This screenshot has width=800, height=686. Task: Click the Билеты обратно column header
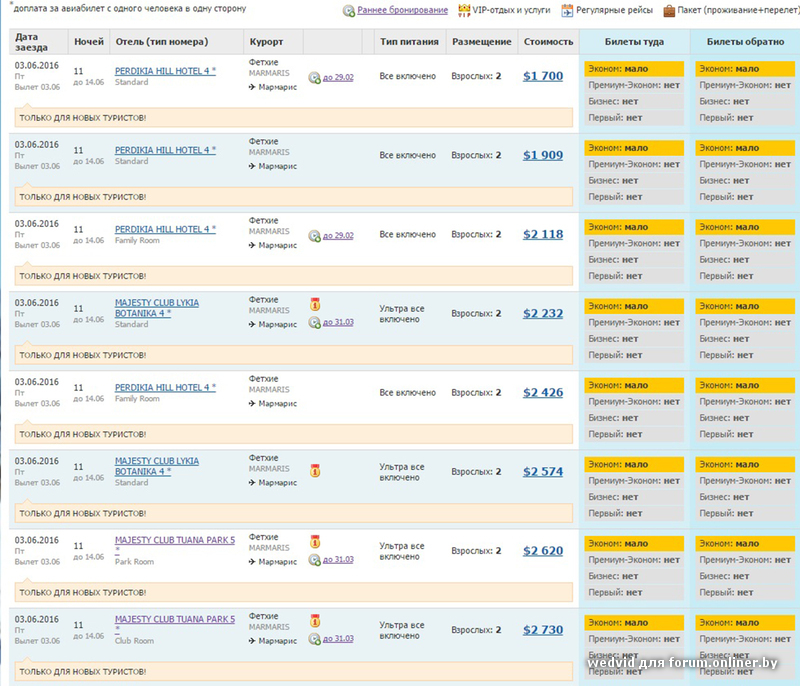coord(745,42)
